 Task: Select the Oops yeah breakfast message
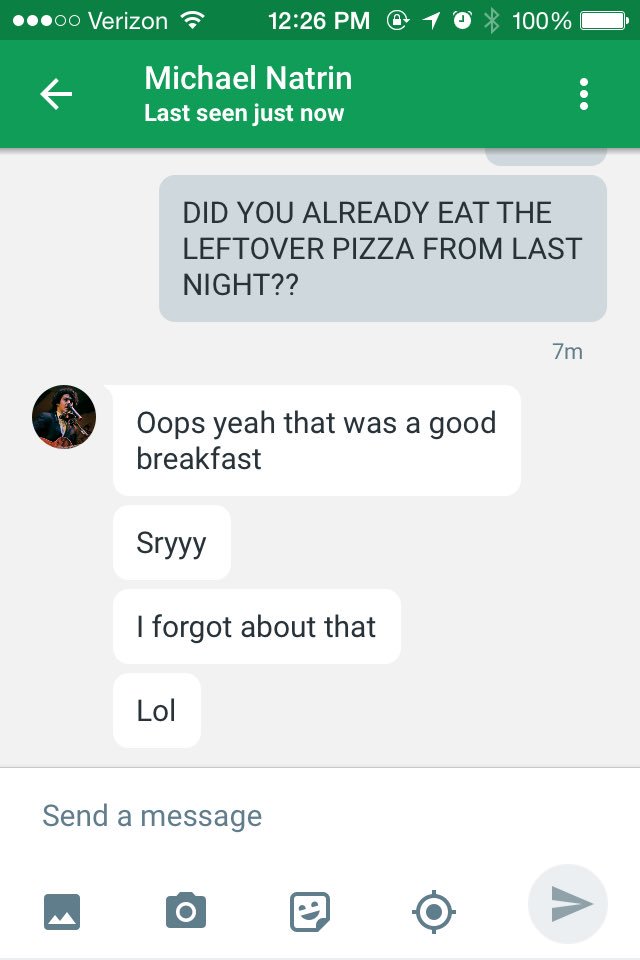point(317,440)
